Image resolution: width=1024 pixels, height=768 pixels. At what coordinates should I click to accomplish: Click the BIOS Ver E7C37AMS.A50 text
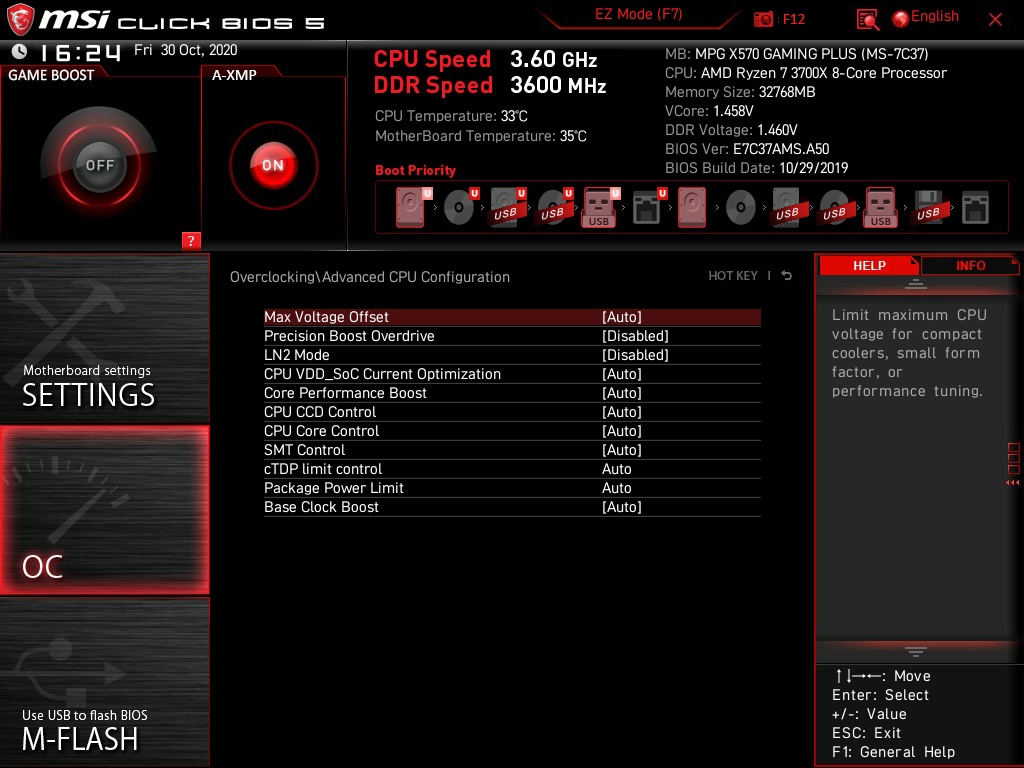coord(747,149)
